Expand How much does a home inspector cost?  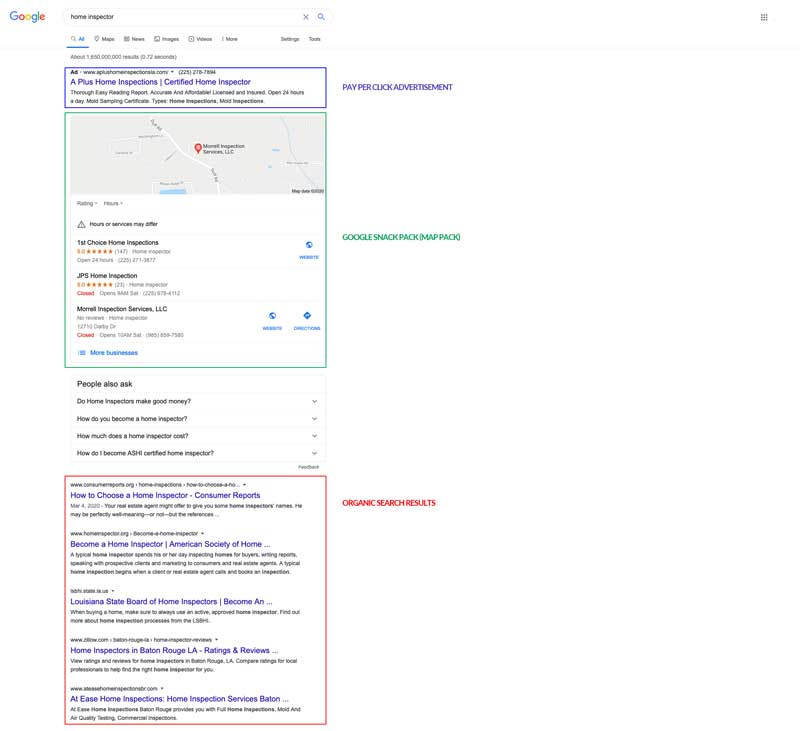tap(197, 436)
